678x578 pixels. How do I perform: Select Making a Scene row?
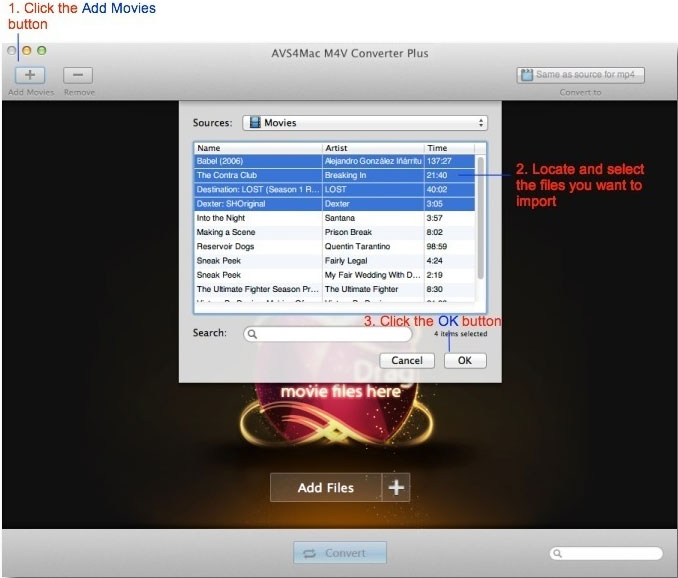coord(335,233)
